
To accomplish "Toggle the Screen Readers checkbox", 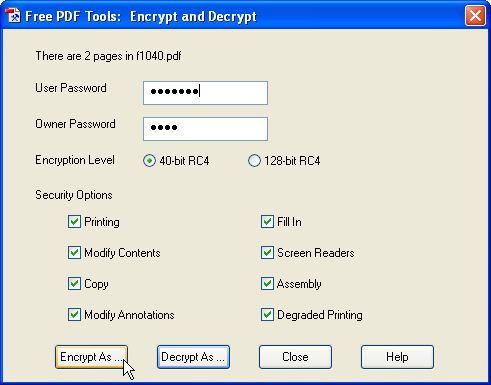I will point(267,253).
